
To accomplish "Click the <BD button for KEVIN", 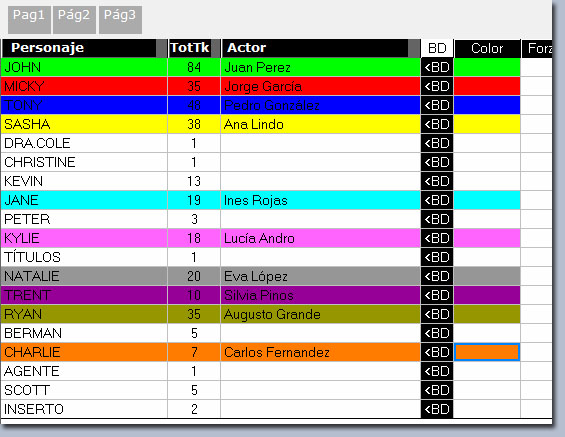I will [437, 181].
